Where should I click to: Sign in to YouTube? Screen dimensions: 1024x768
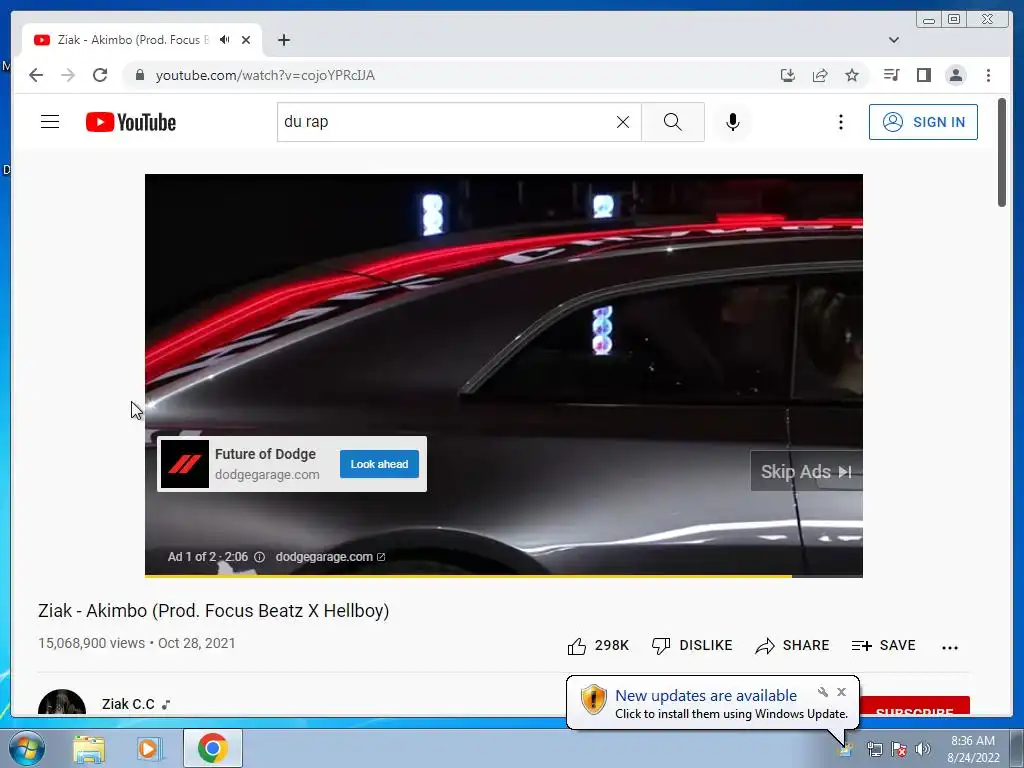point(923,122)
